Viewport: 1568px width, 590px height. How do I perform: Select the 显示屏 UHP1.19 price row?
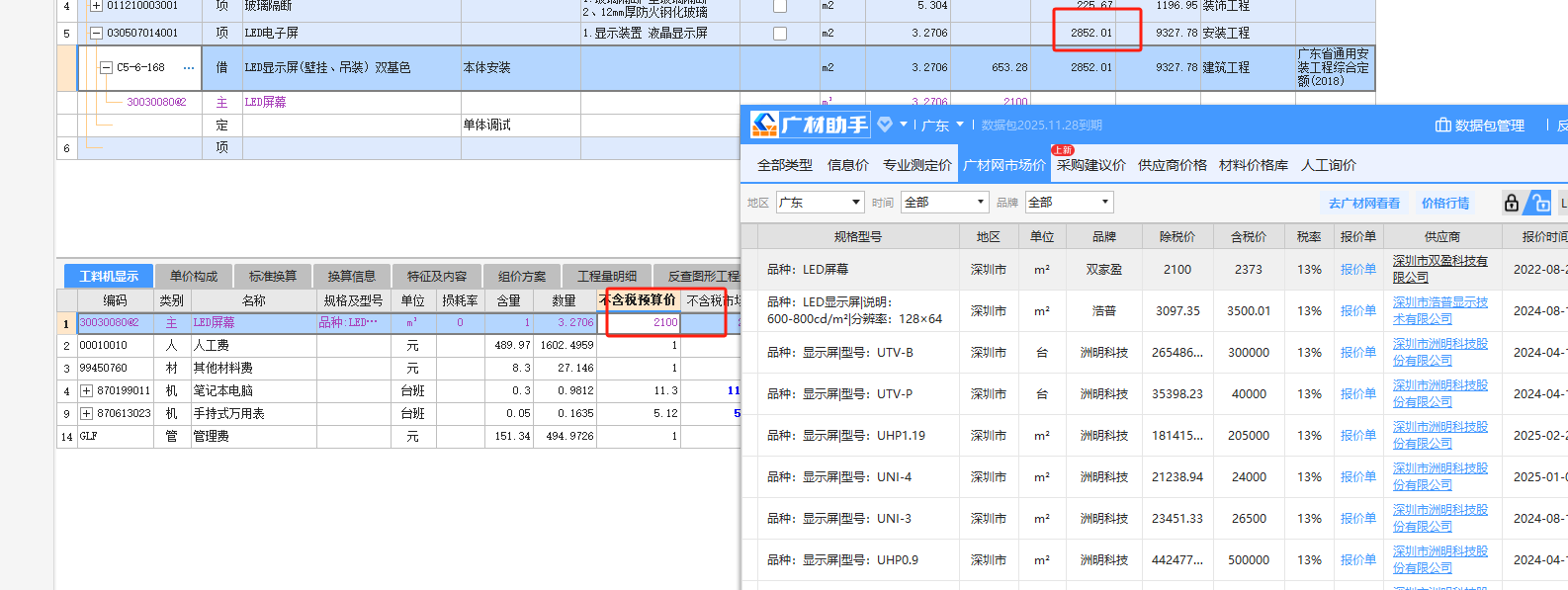click(x=1155, y=435)
